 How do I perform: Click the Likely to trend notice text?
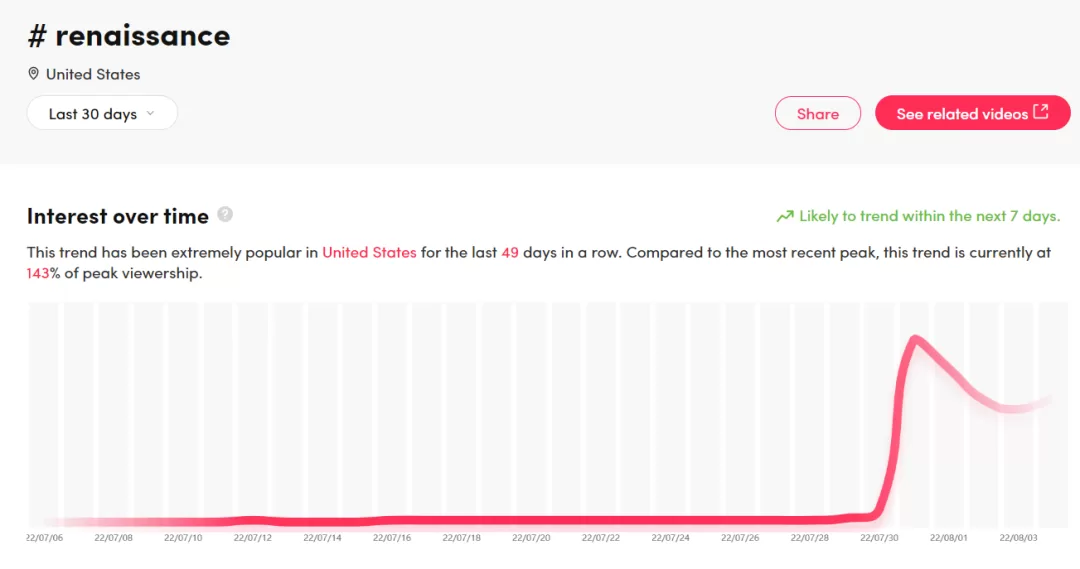[x=929, y=216]
